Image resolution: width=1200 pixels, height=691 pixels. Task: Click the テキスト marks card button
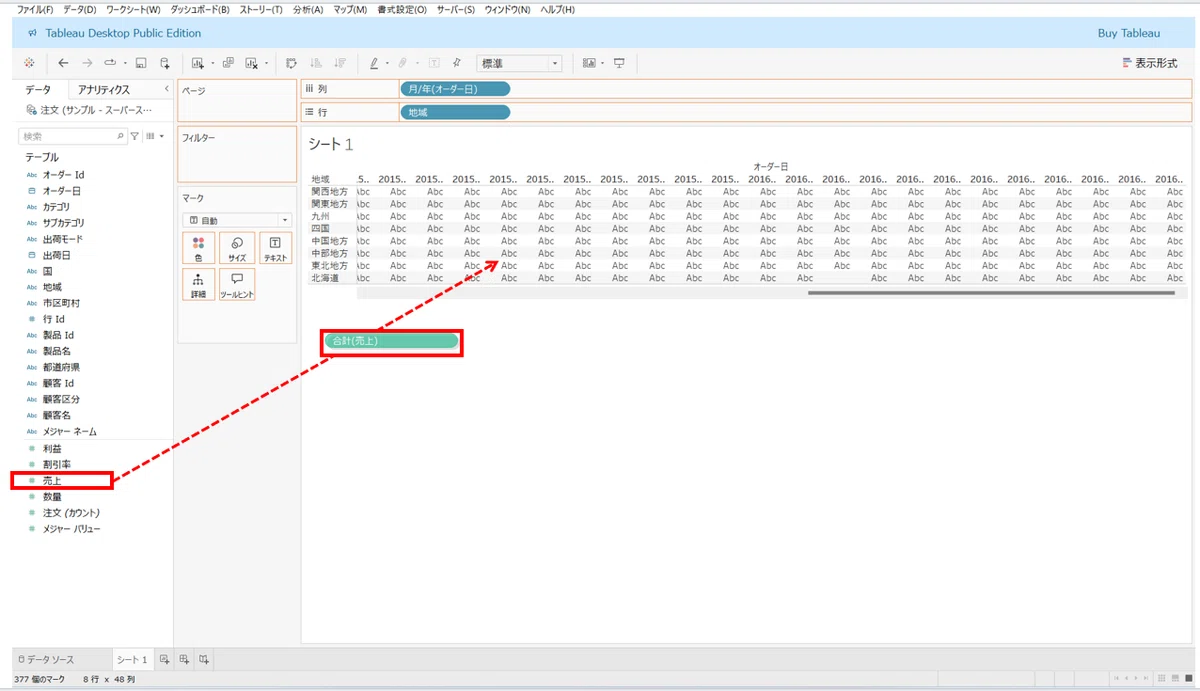pos(275,248)
